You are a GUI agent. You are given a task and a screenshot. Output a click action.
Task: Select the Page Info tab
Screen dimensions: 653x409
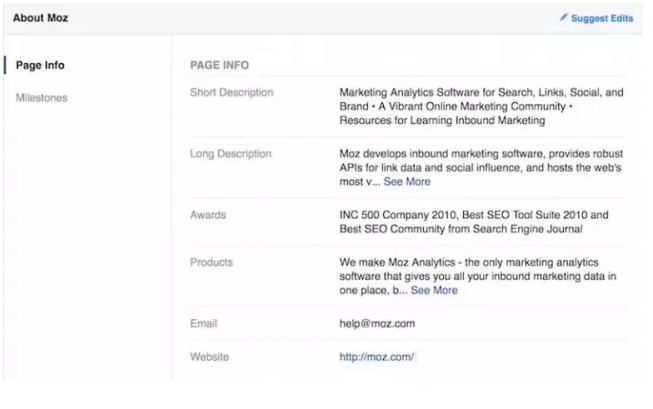tap(40, 66)
